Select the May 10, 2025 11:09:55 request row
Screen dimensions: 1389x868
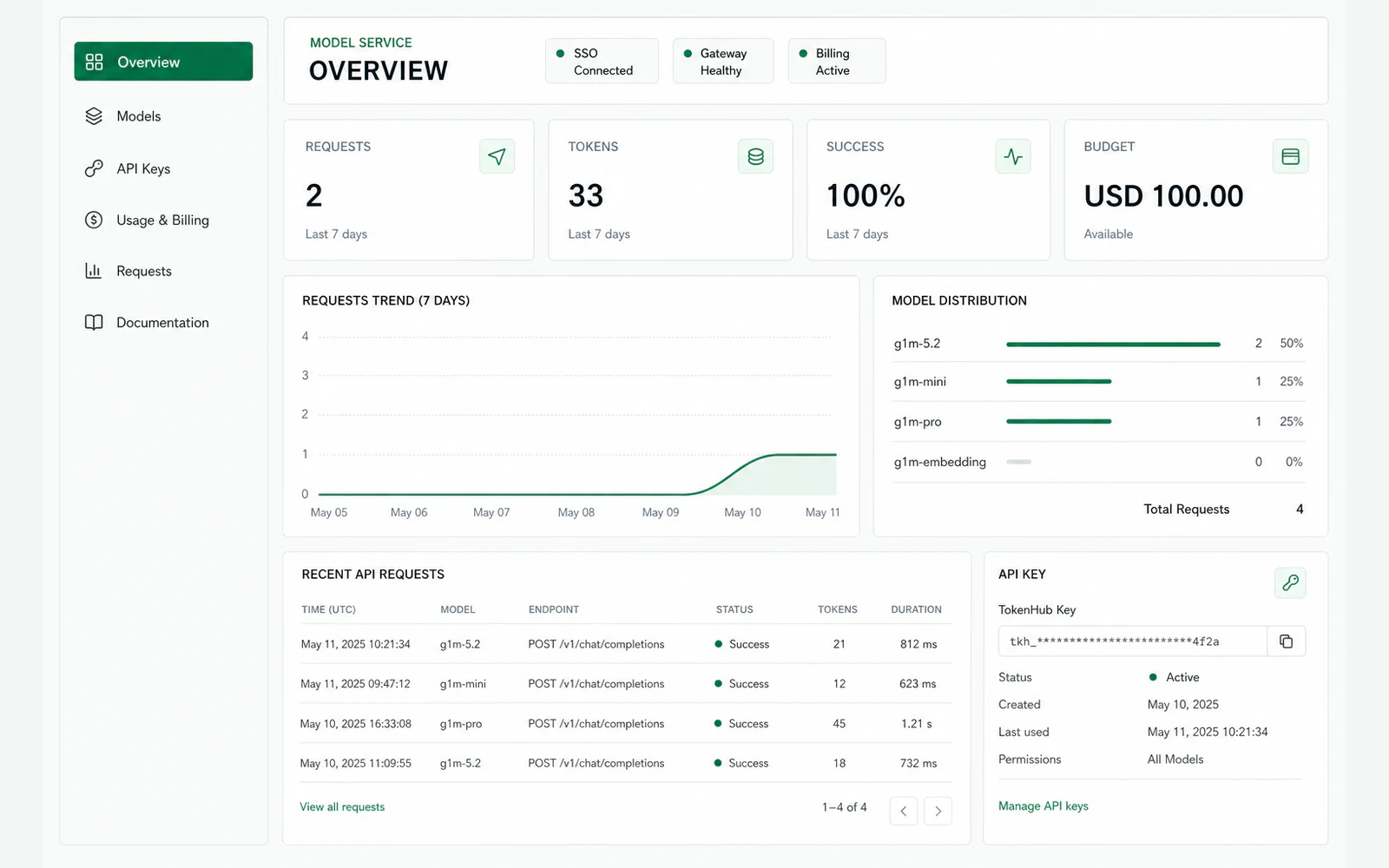point(626,763)
